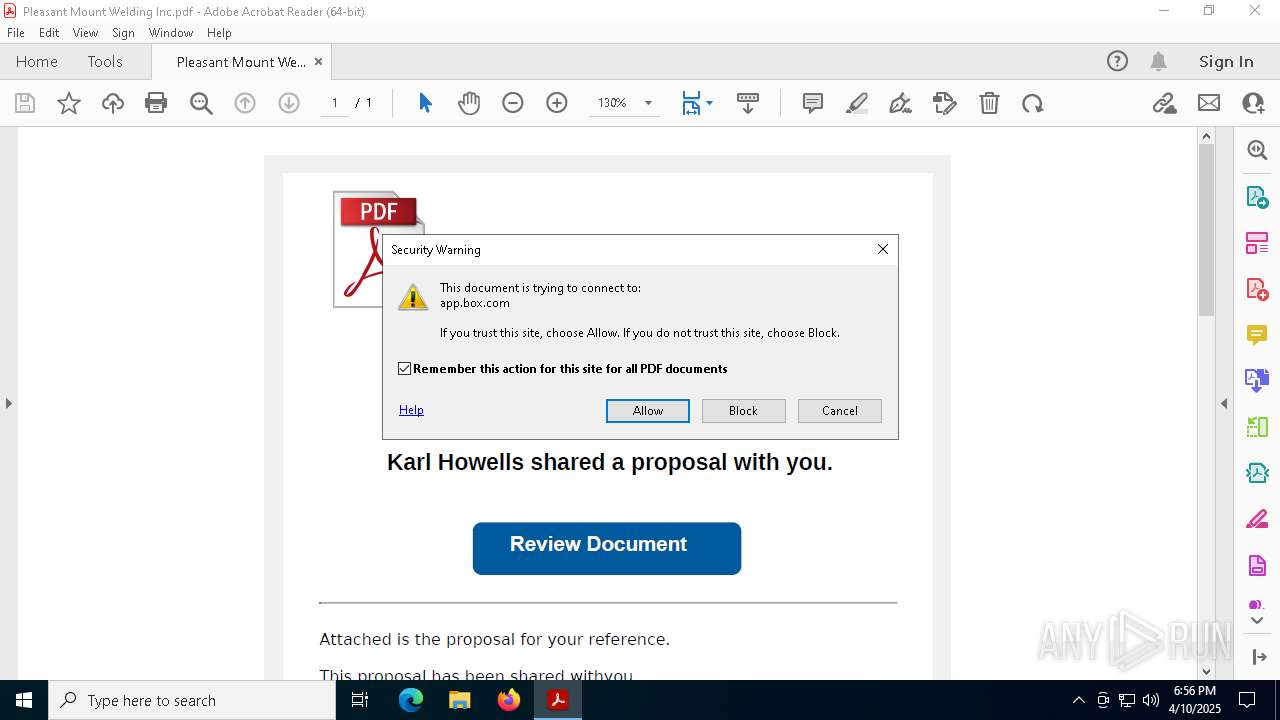Go to next page arrow
1280x720 pixels.
pos(289,103)
